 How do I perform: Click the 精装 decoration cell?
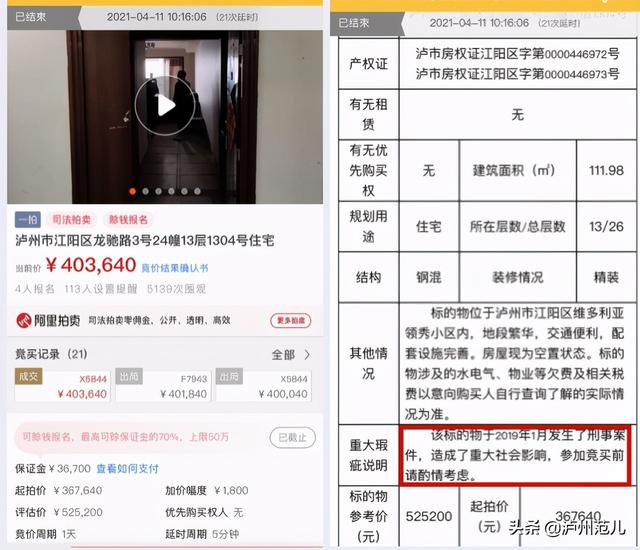[x=606, y=277]
